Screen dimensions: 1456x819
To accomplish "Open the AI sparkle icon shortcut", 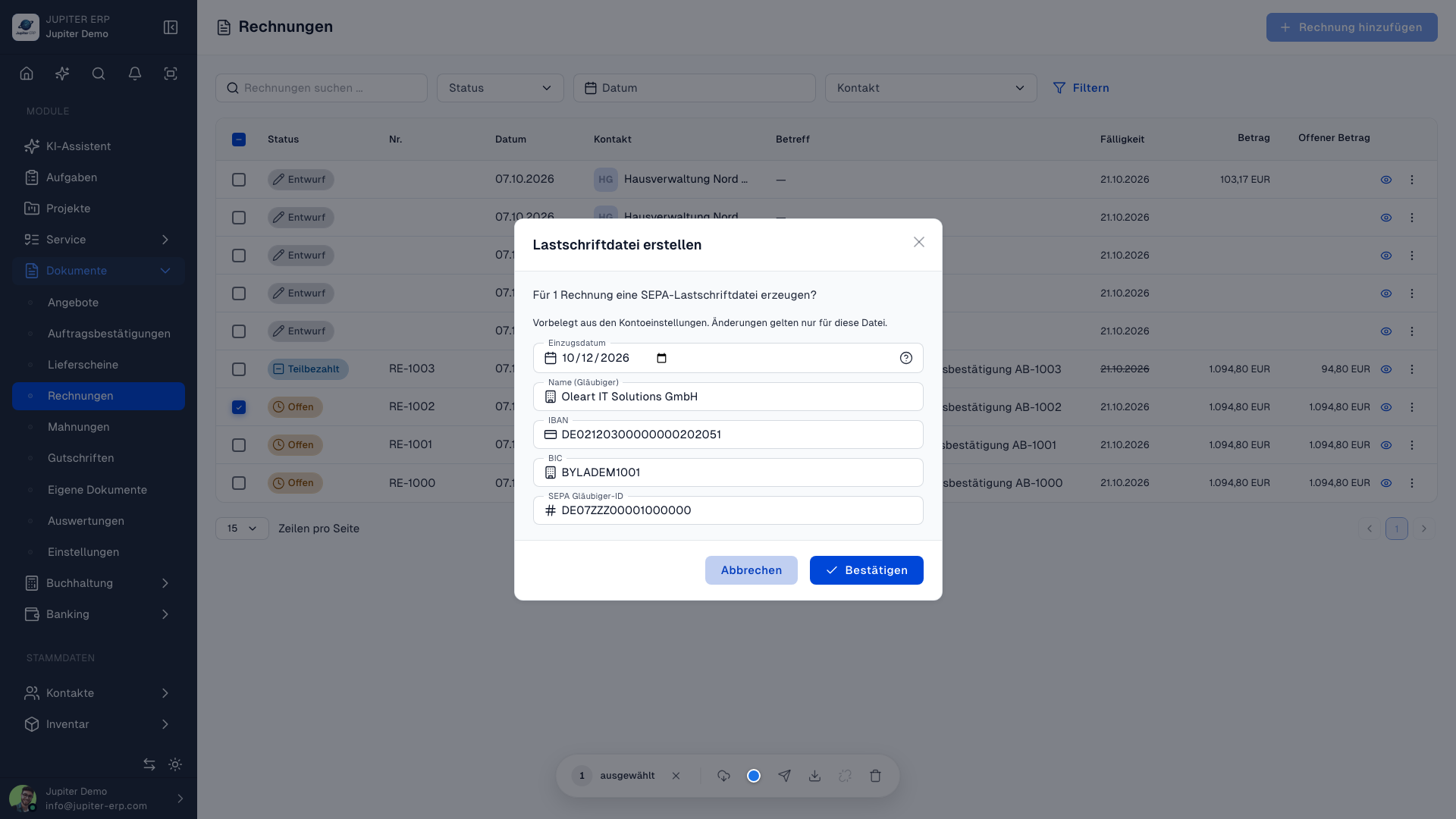I will tap(62, 74).
